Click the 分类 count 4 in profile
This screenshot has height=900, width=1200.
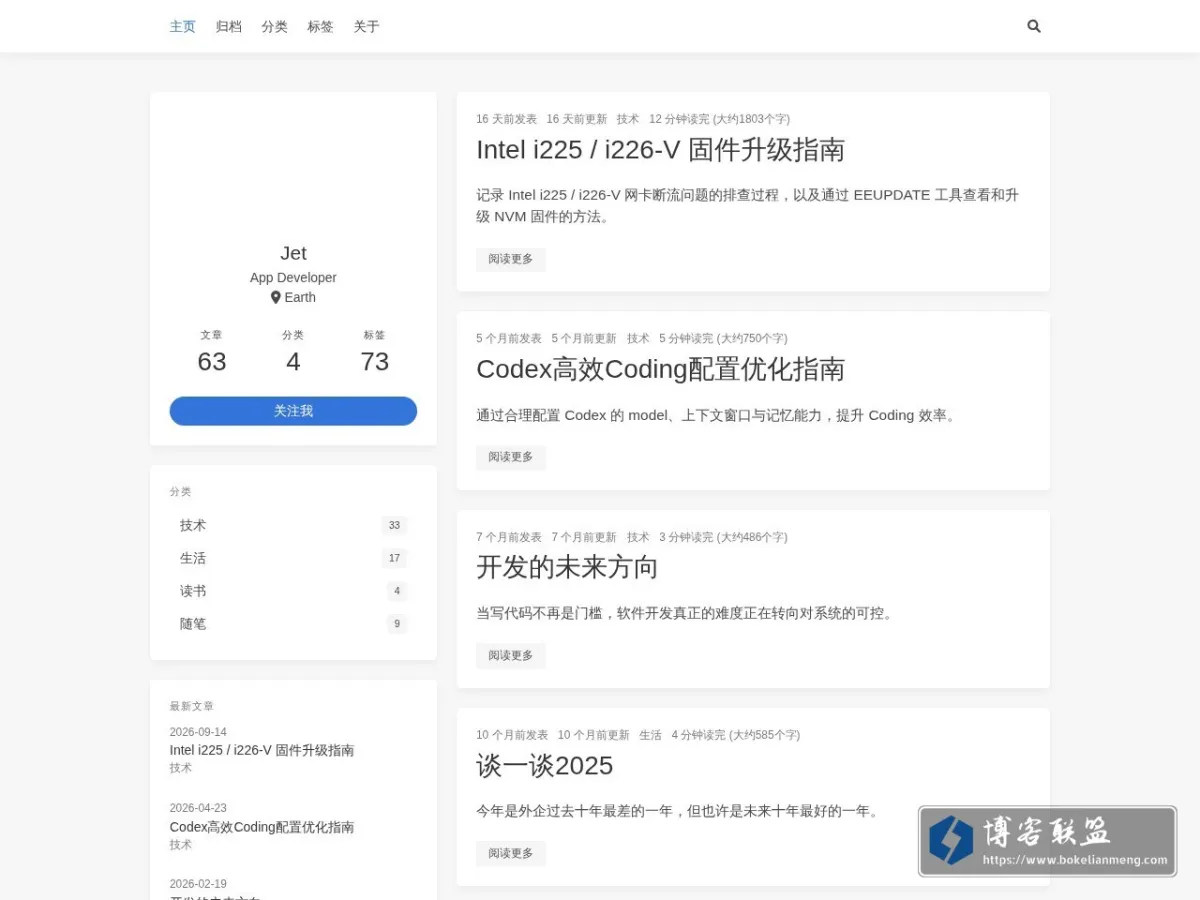tap(293, 361)
